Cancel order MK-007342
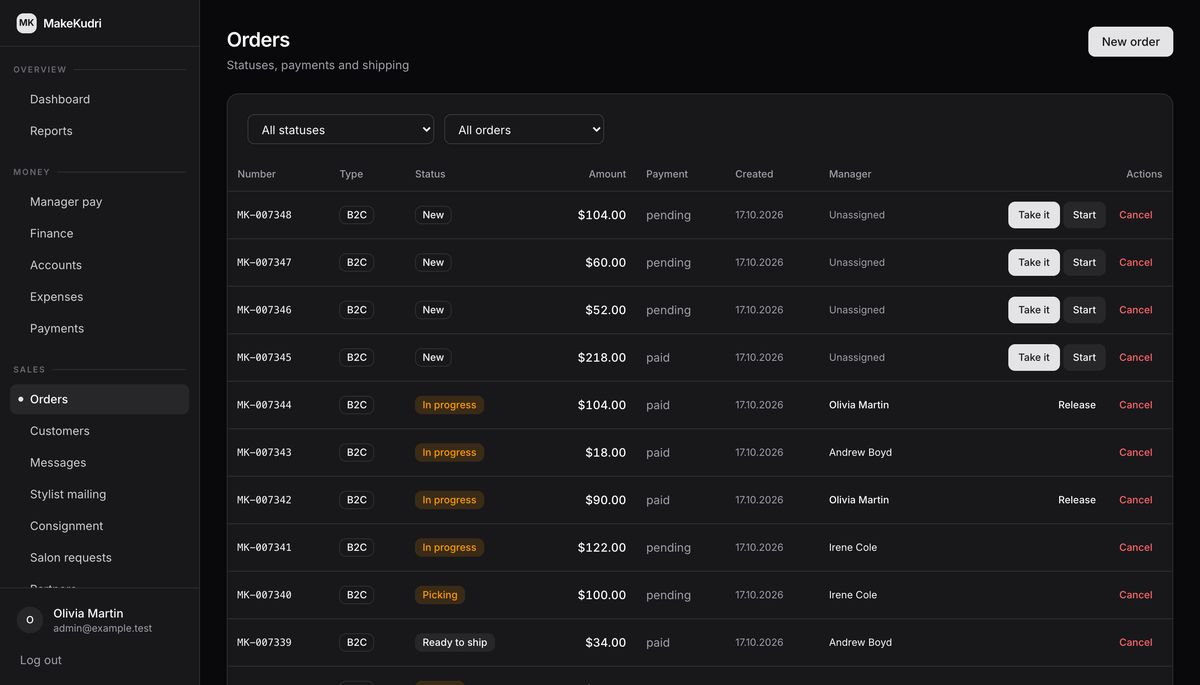 click(x=1136, y=500)
